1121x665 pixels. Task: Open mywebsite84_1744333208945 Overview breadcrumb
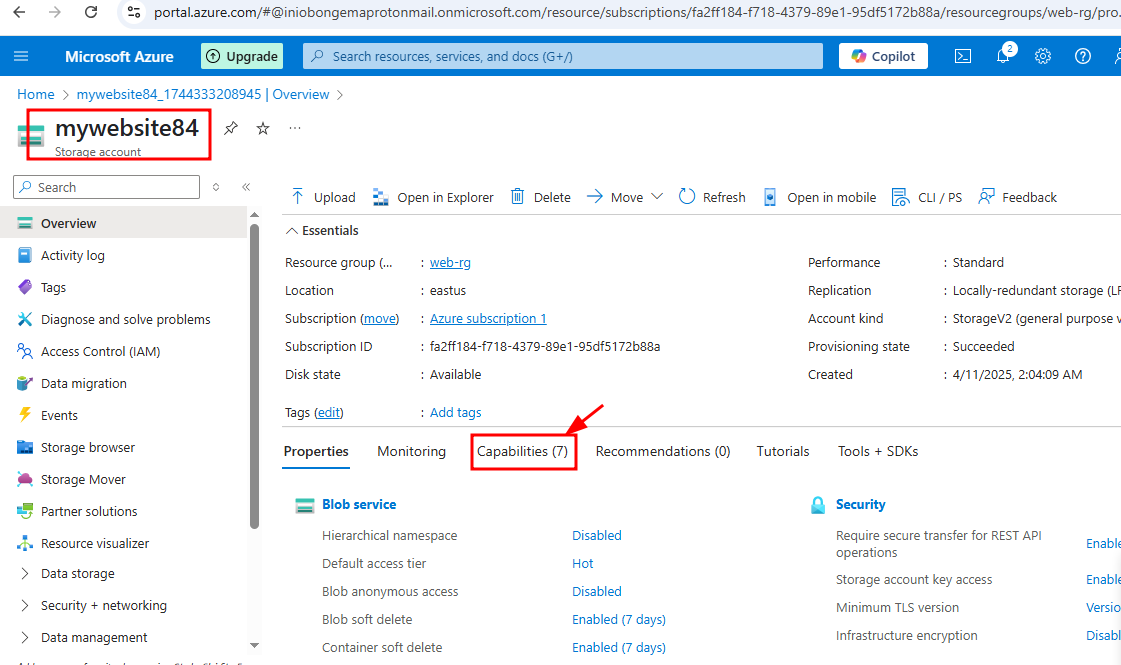pos(203,94)
